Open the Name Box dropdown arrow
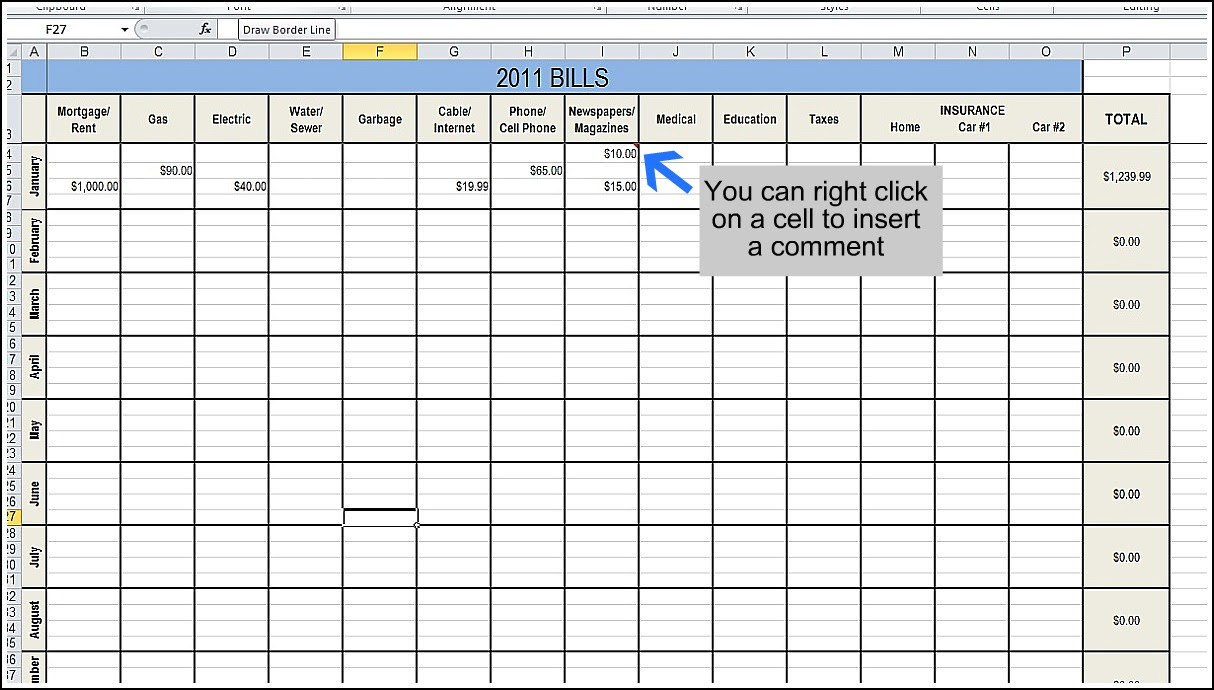The width and height of the screenshot is (1214, 690). (x=124, y=28)
